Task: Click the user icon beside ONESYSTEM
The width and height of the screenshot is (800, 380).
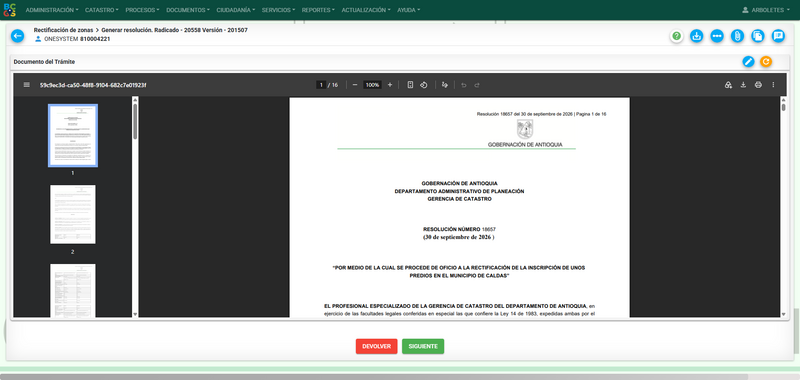Action: (x=38, y=39)
